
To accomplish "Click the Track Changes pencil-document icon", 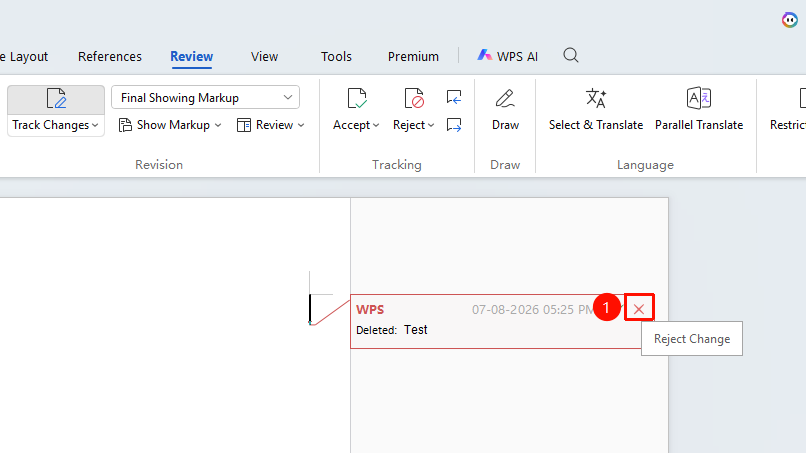I will pyautogui.click(x=56, y=98).
